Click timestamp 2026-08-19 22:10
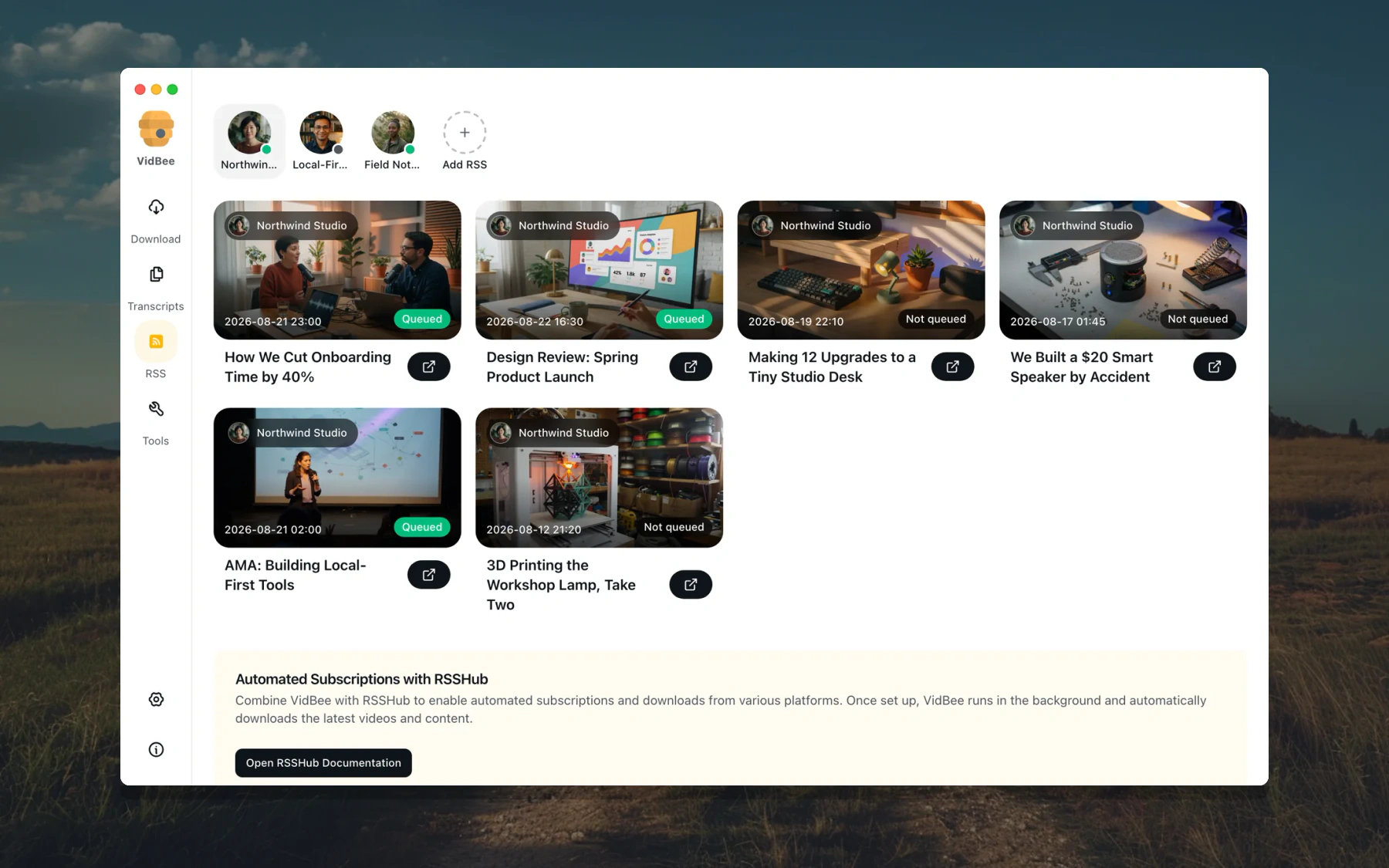 coord(796,322)
